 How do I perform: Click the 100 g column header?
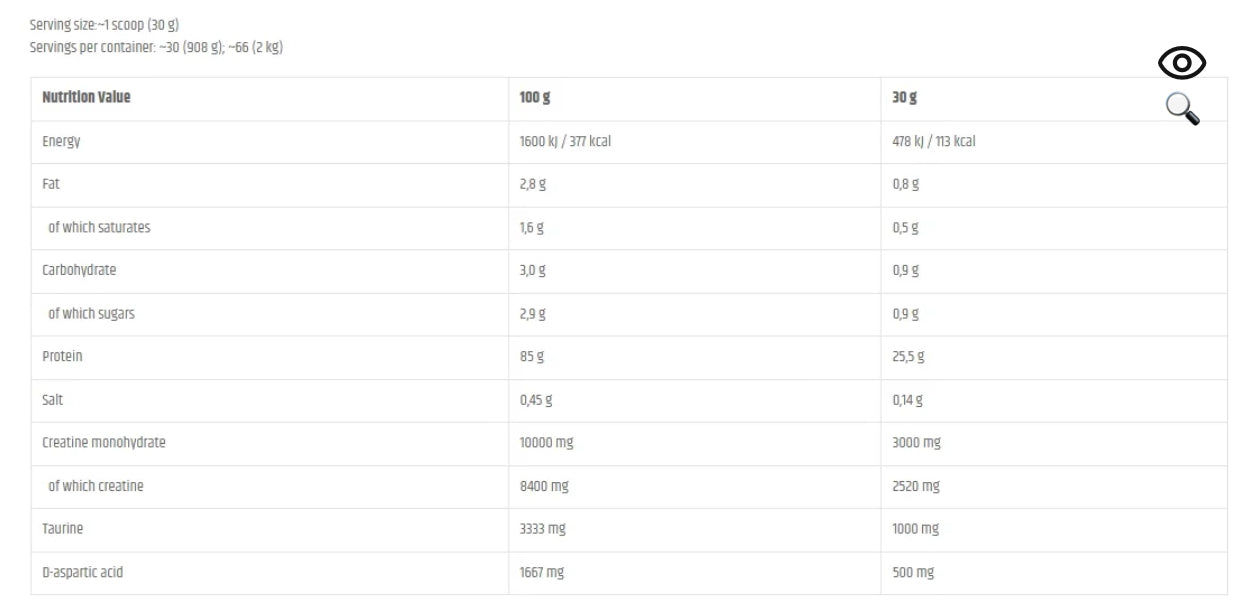tap(535, 98)
